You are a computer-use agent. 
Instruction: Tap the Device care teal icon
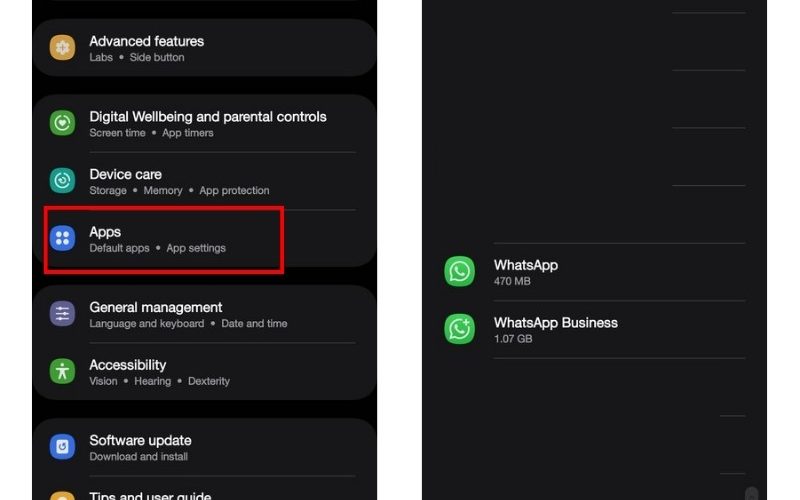pos(62,181)
